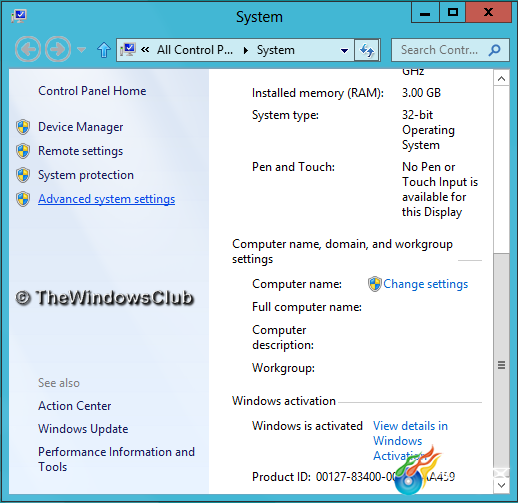518x503 pixels.
Task: Open Control Panel Home
Action: tap(92, 91)
